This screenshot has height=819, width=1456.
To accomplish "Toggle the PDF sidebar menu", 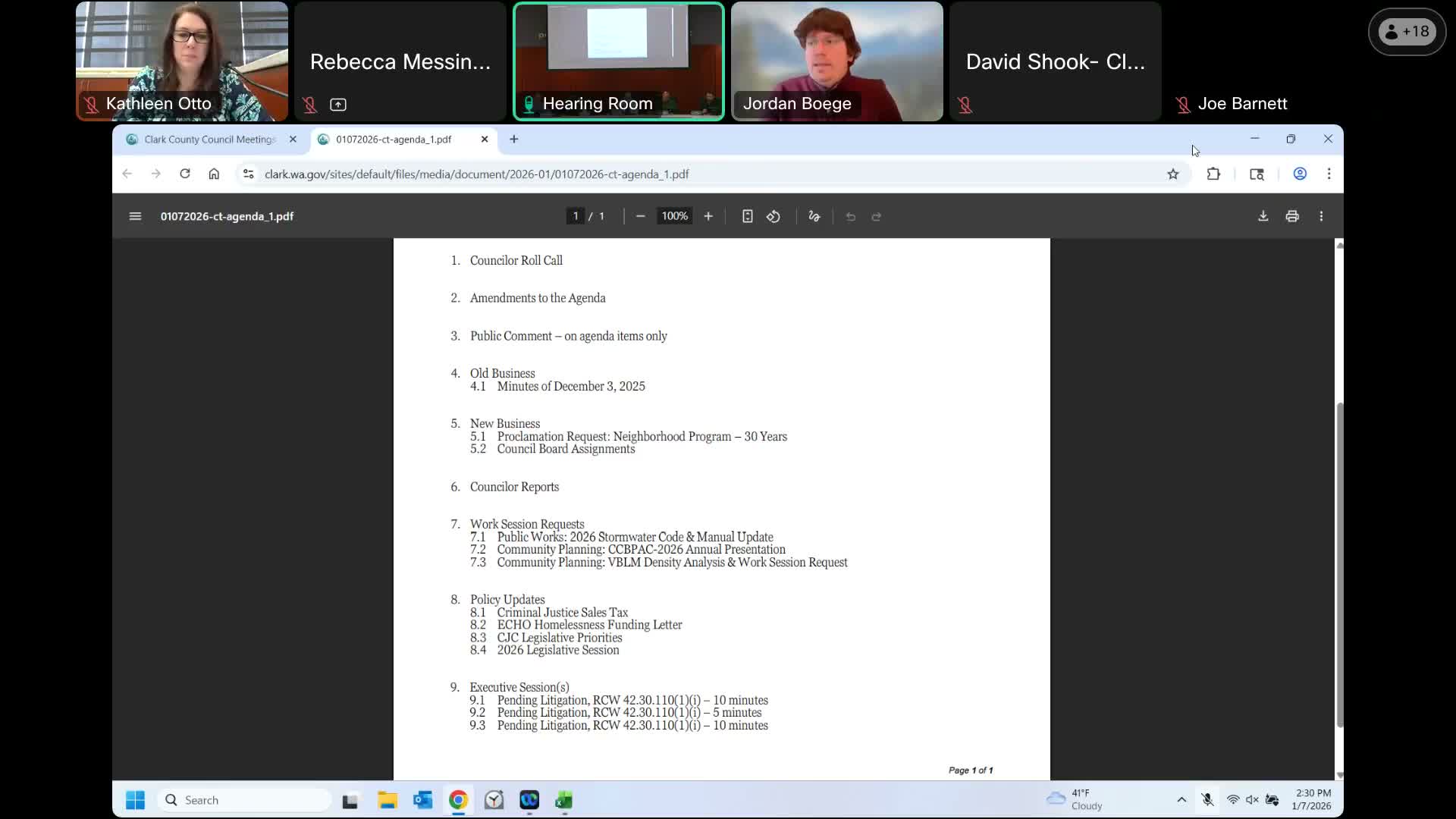I will [135, 216].
